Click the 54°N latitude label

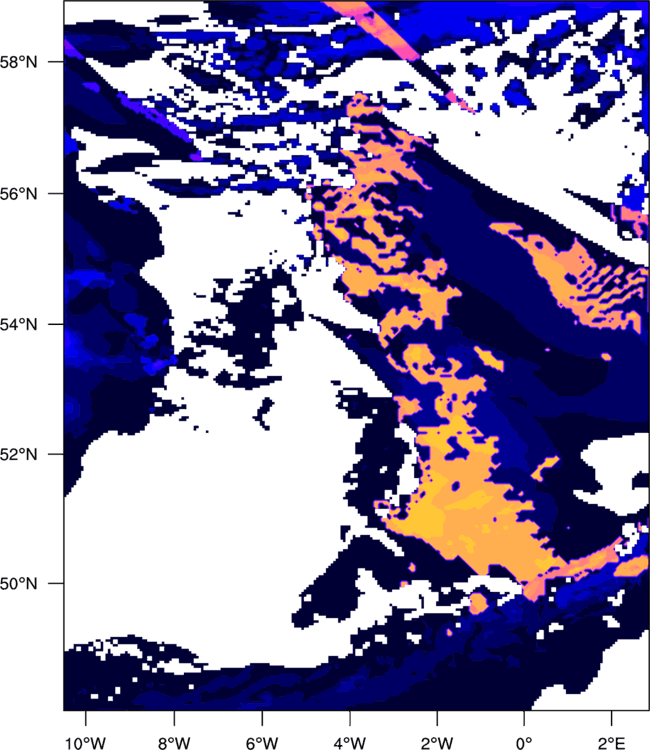pyautogui.click(x=18, y=324)
